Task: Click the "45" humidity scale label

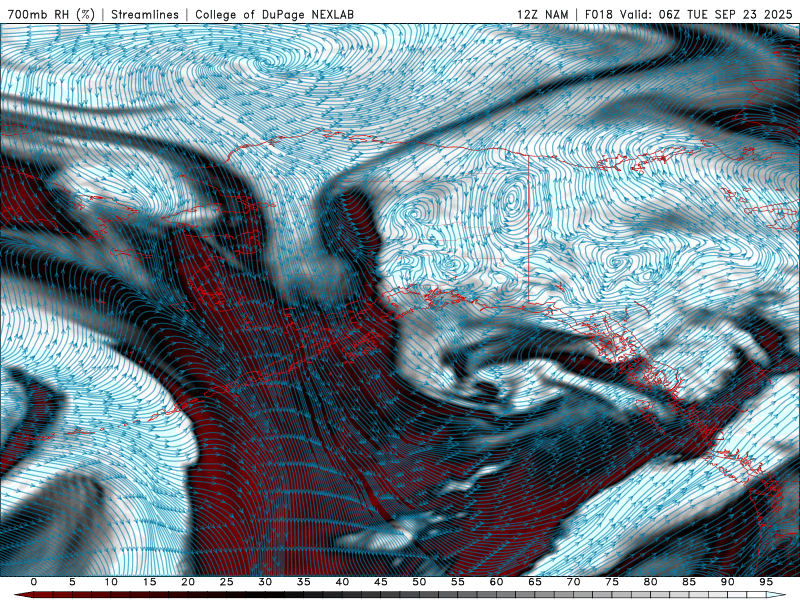Action: [381, 582]
